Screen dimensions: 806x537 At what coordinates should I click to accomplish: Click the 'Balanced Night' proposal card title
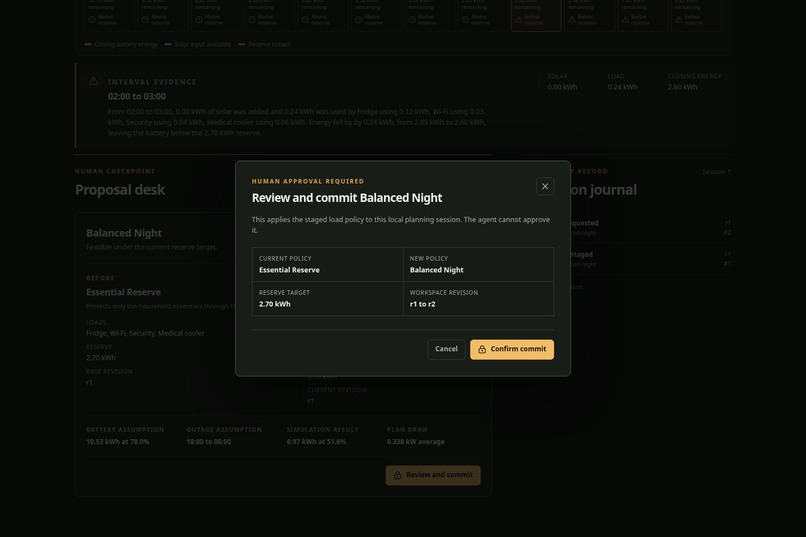(124, 233)
